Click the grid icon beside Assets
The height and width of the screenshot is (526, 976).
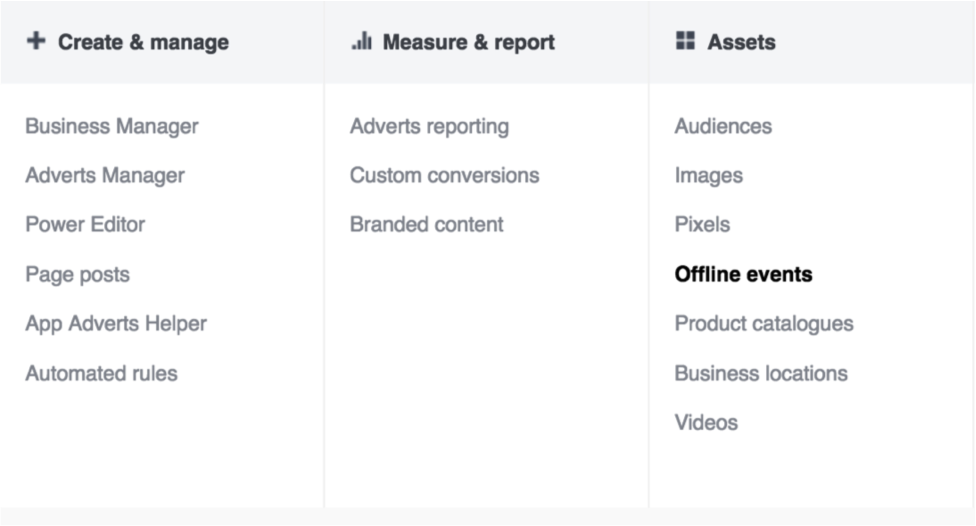tap(685, 41)
